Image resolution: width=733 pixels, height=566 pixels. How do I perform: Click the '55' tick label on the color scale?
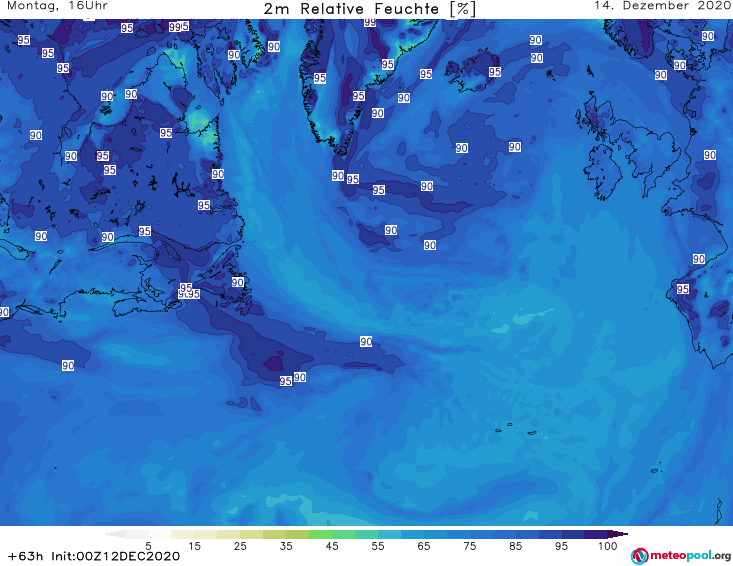click(378, 546)
